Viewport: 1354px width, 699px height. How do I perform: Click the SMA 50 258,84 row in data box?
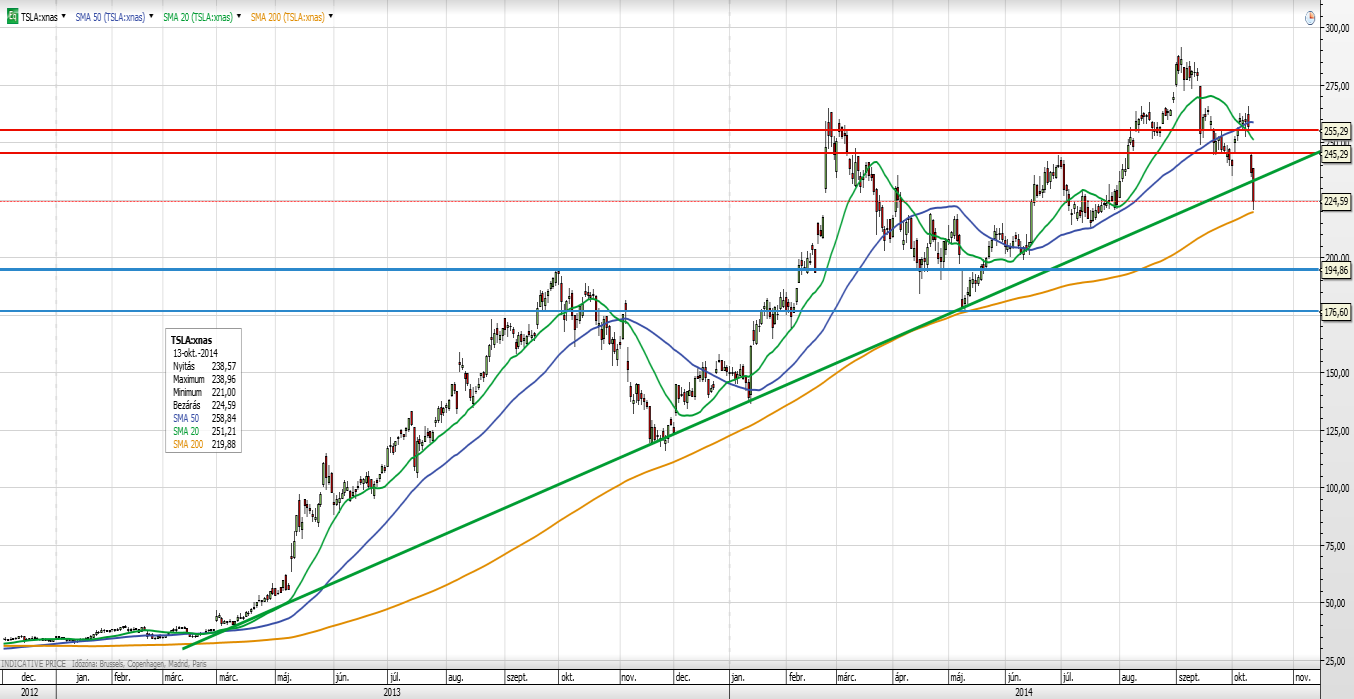pos(203,418)
